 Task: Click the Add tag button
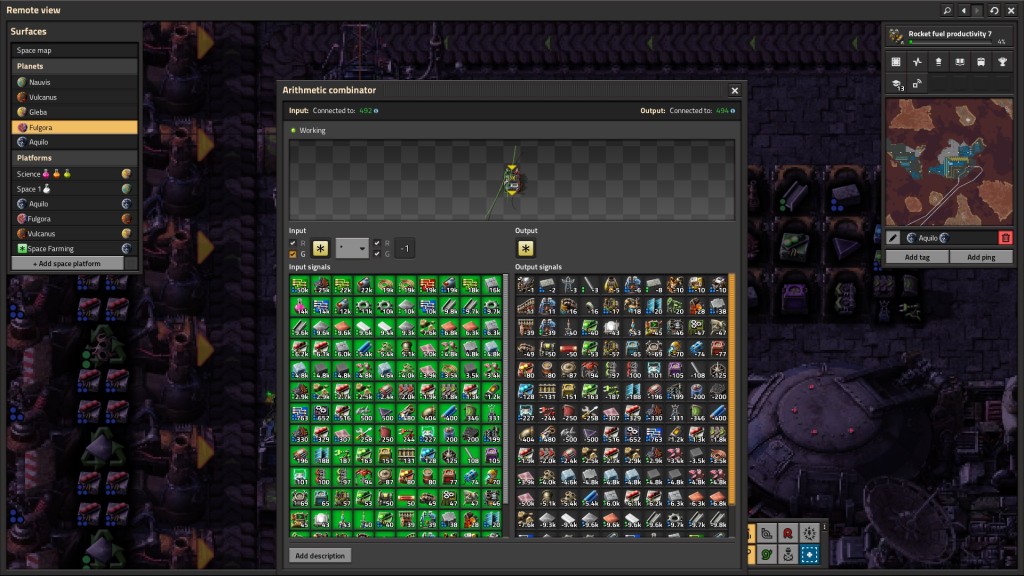point(917,256)
